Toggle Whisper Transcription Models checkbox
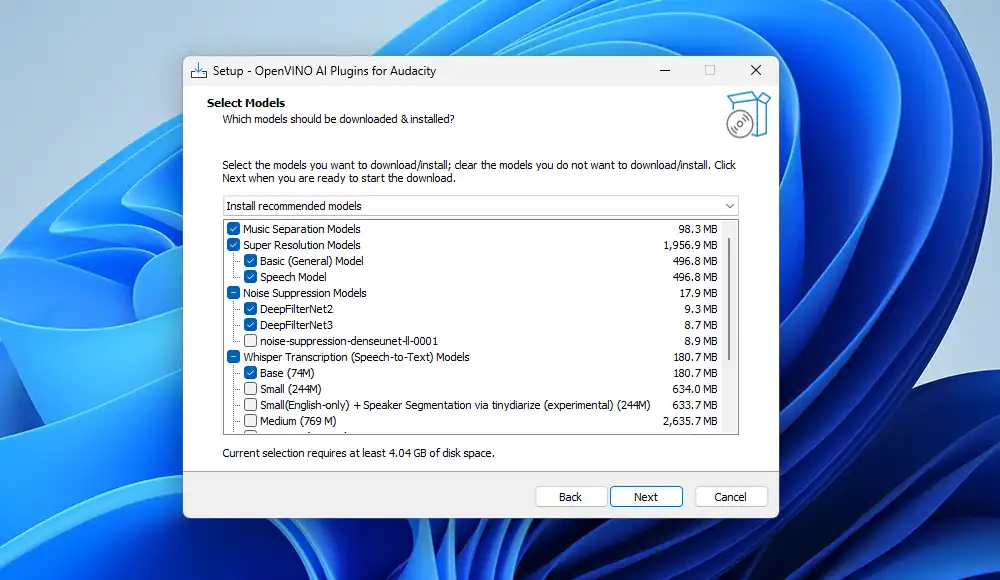 [234, 357]
